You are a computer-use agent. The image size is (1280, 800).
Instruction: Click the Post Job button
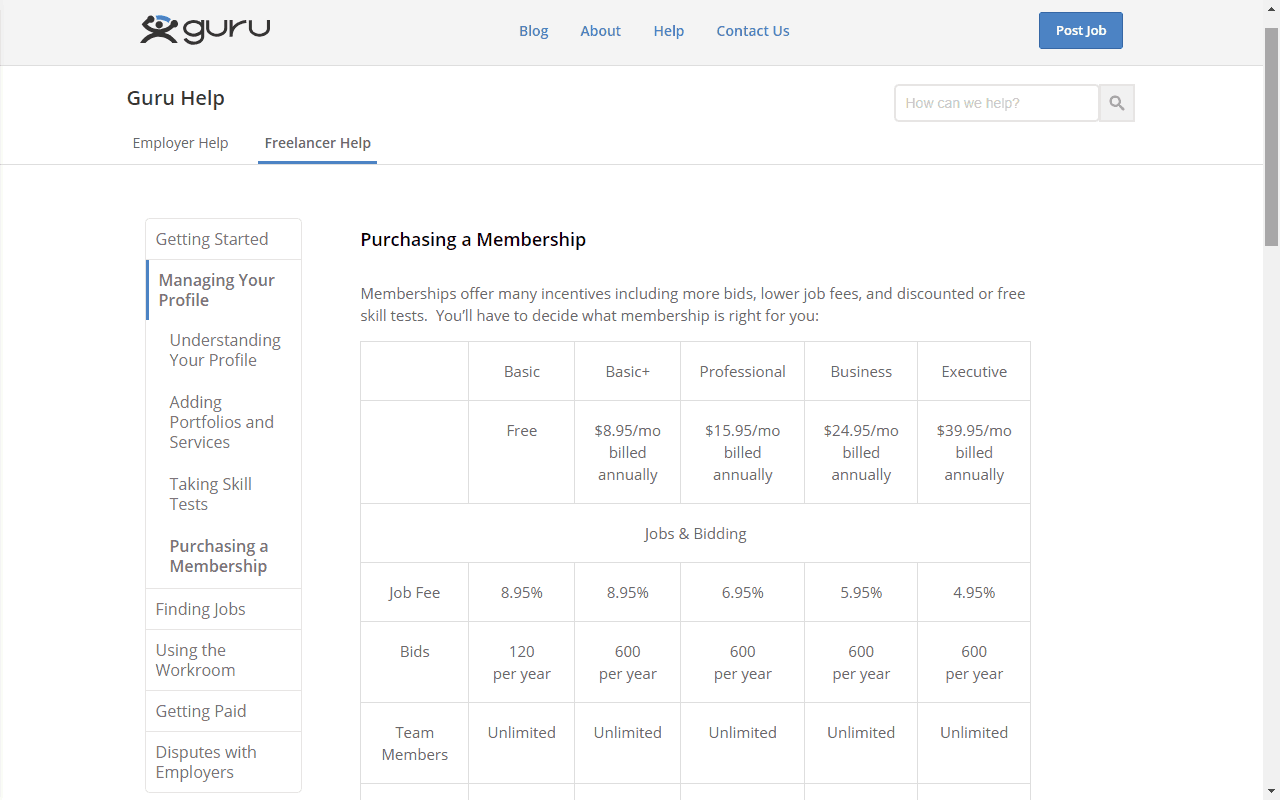1081,30
